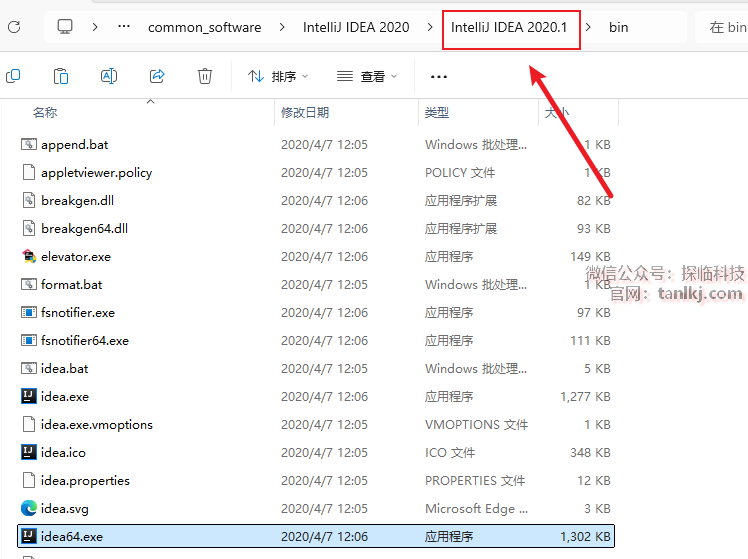Select format.bat file icon
The image size is (748, 559).
point(29,284)
